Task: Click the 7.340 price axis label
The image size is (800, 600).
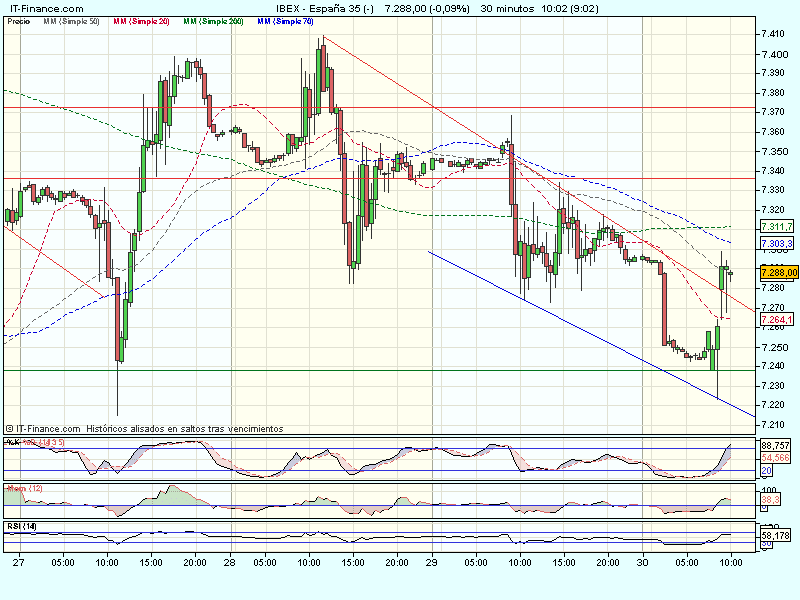Action: pos(772,170)
